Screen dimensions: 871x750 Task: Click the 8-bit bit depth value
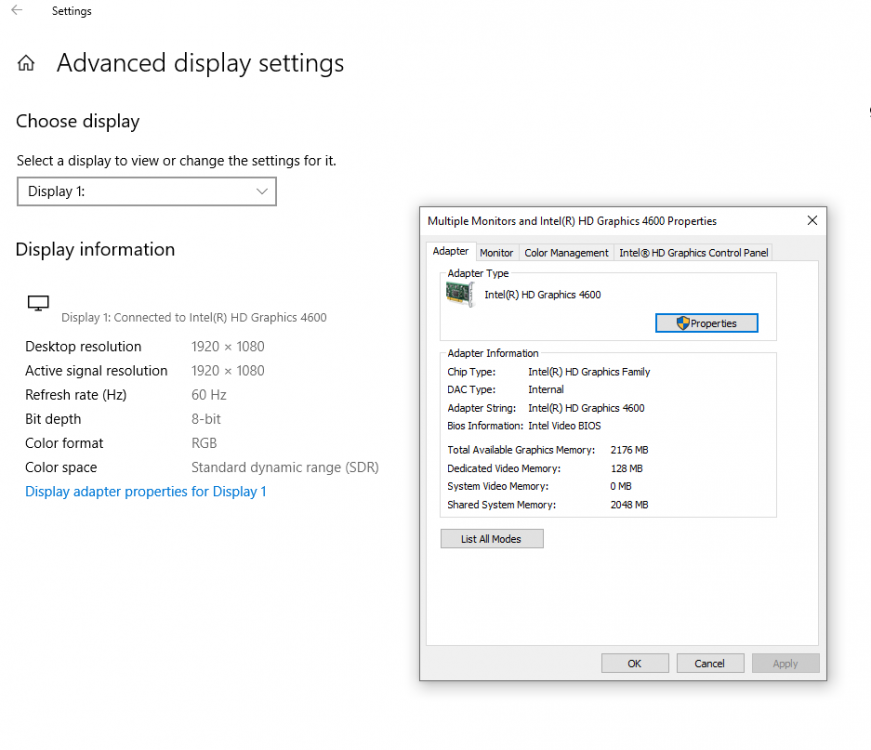206,419
